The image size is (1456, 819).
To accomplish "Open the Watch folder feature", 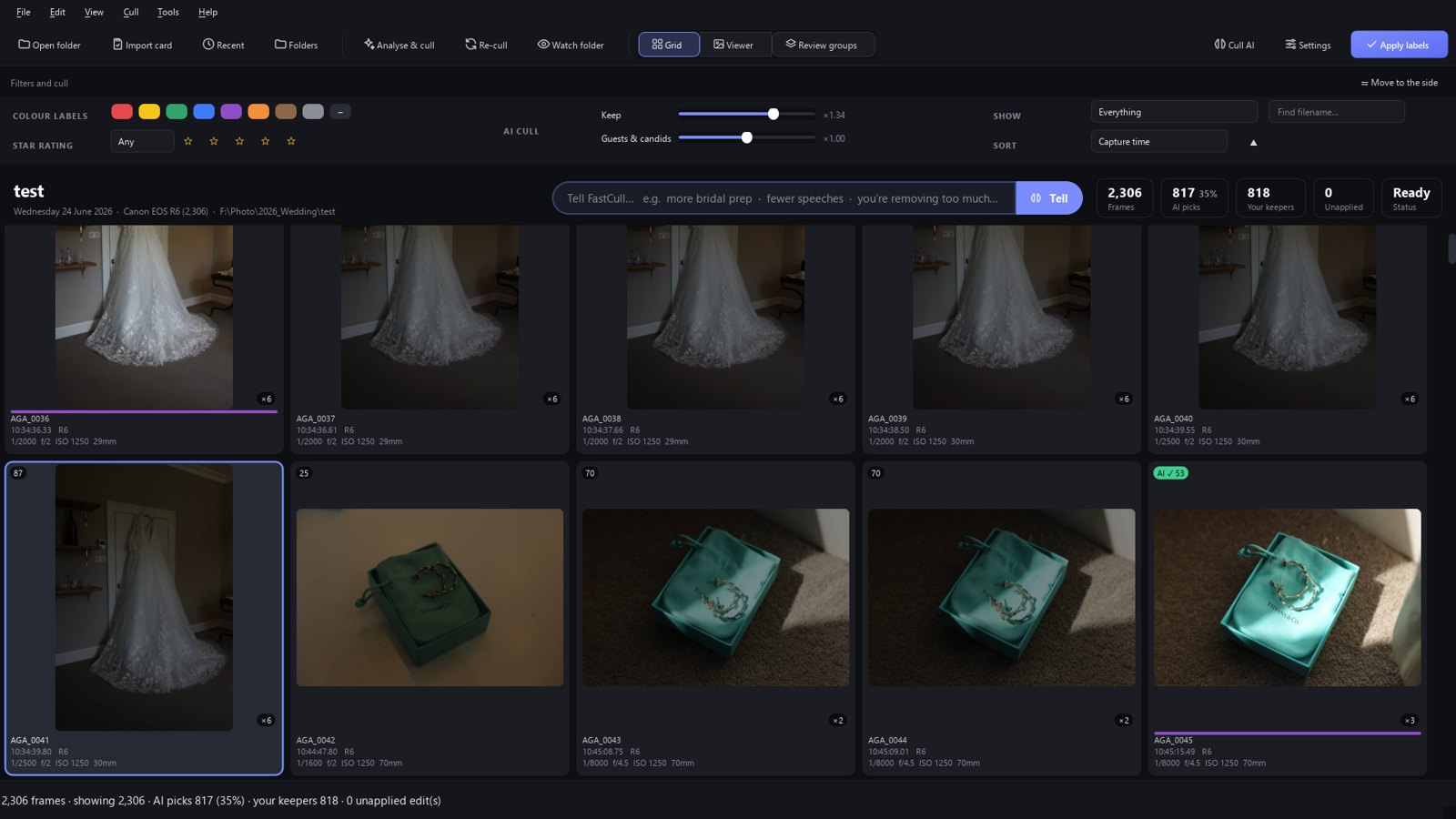I will tap(571, 45).
